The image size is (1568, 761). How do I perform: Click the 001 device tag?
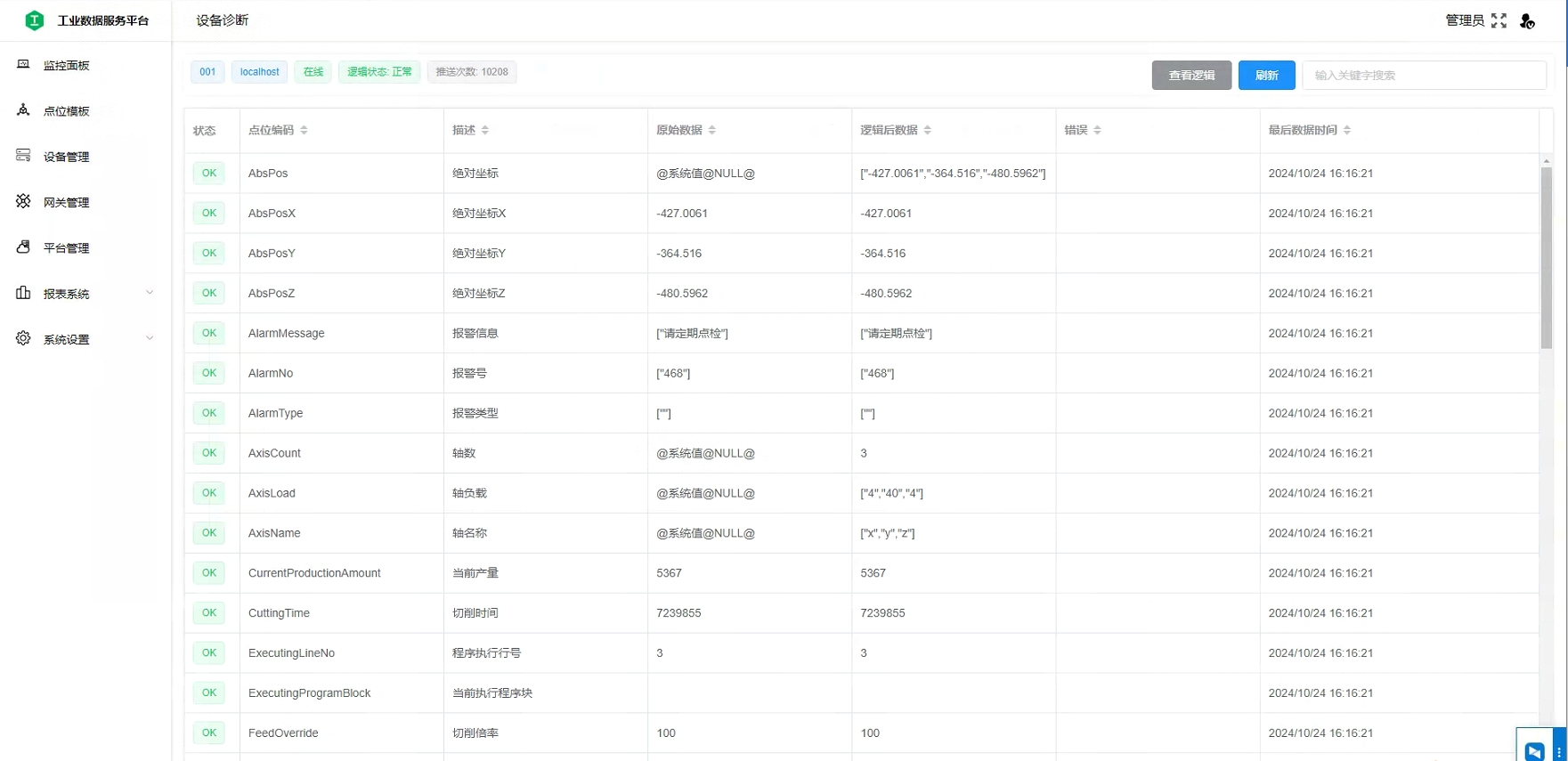(207, 72)
